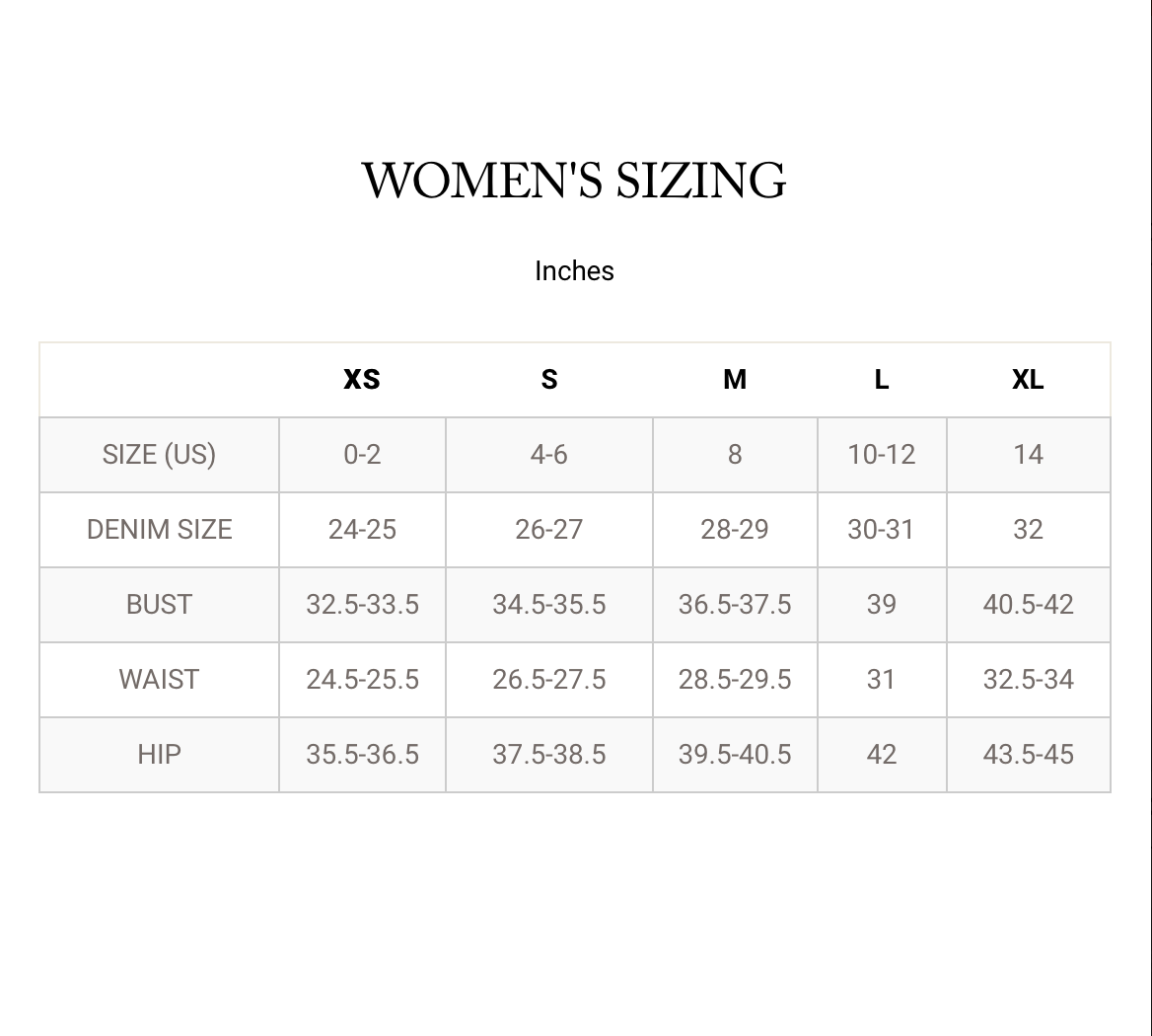Click the BUST row label
This screenshot has height=1036, width=1152.
159,605
